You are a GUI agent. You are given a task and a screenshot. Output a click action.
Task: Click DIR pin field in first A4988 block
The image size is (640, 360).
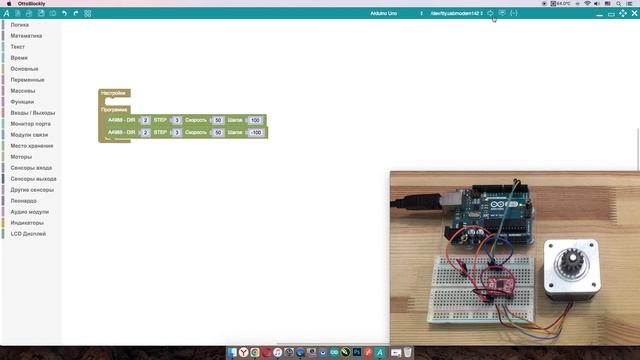tap(145, 120)
